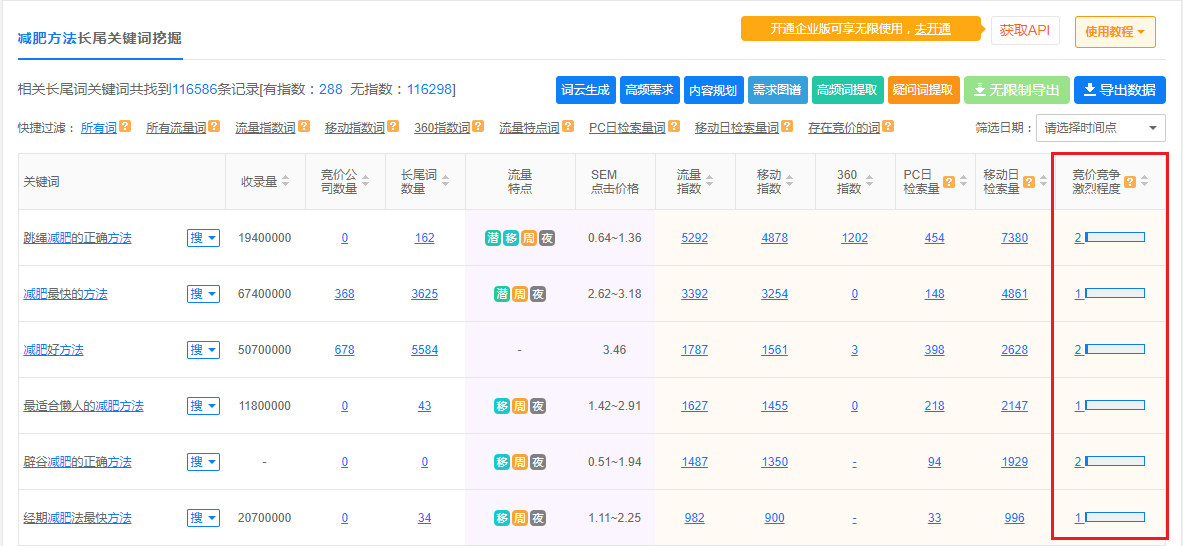1183x546 pixels.
Task: Open 筛选日期 time point dropdown
Action: (x=1100, y=128)
